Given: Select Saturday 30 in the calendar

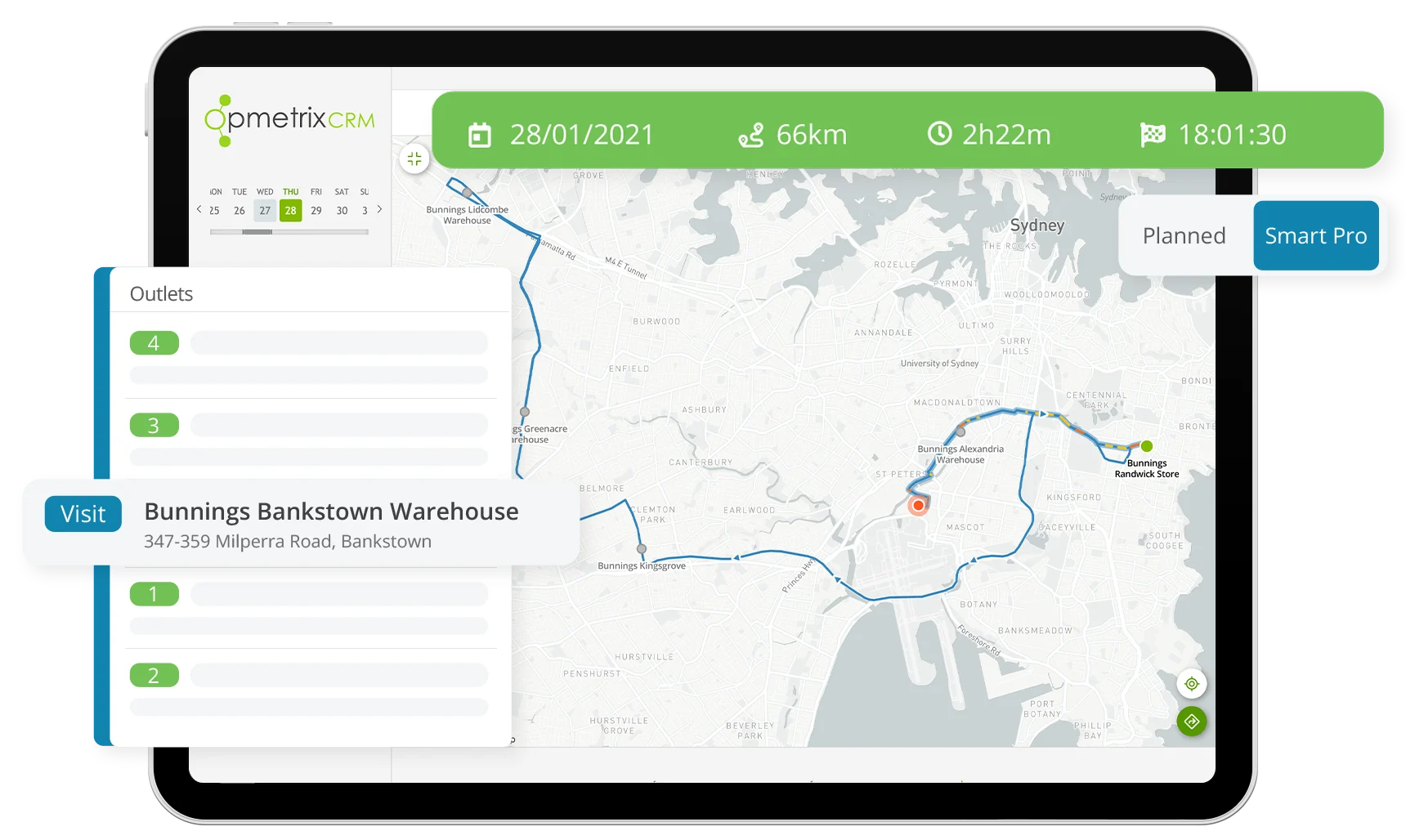Looking at the screenshot, I should tap(342, 211).
